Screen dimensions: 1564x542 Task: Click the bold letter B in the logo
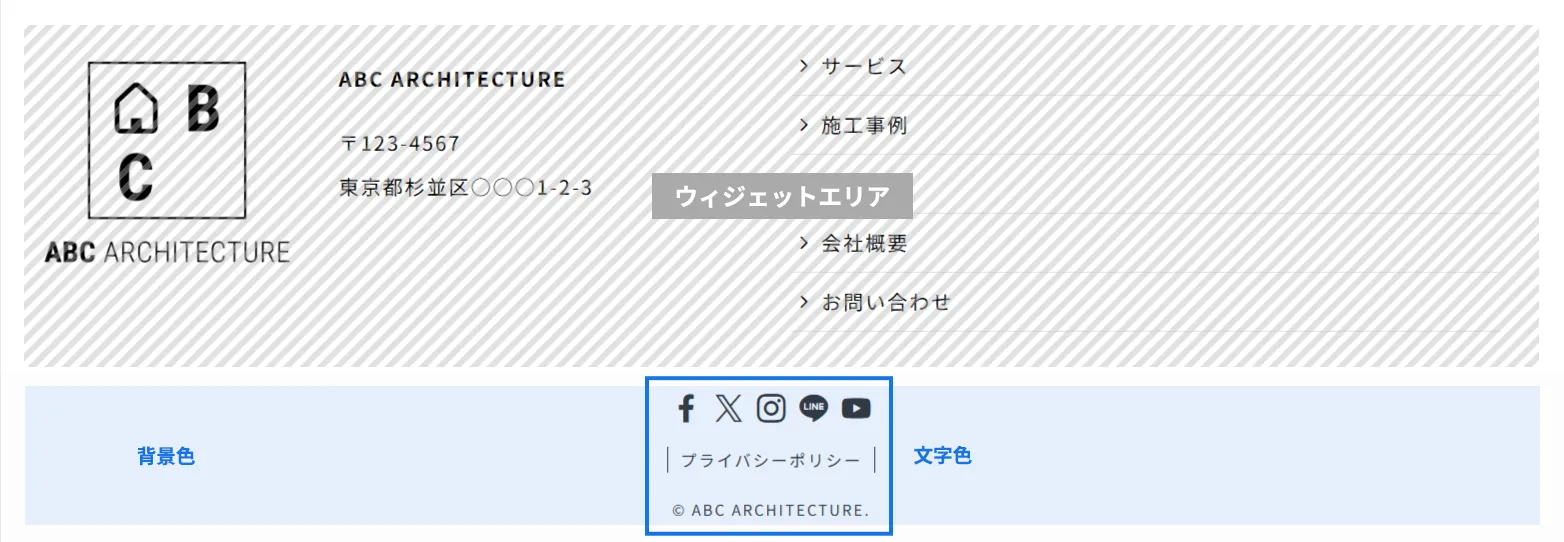(x=203, y=109)
